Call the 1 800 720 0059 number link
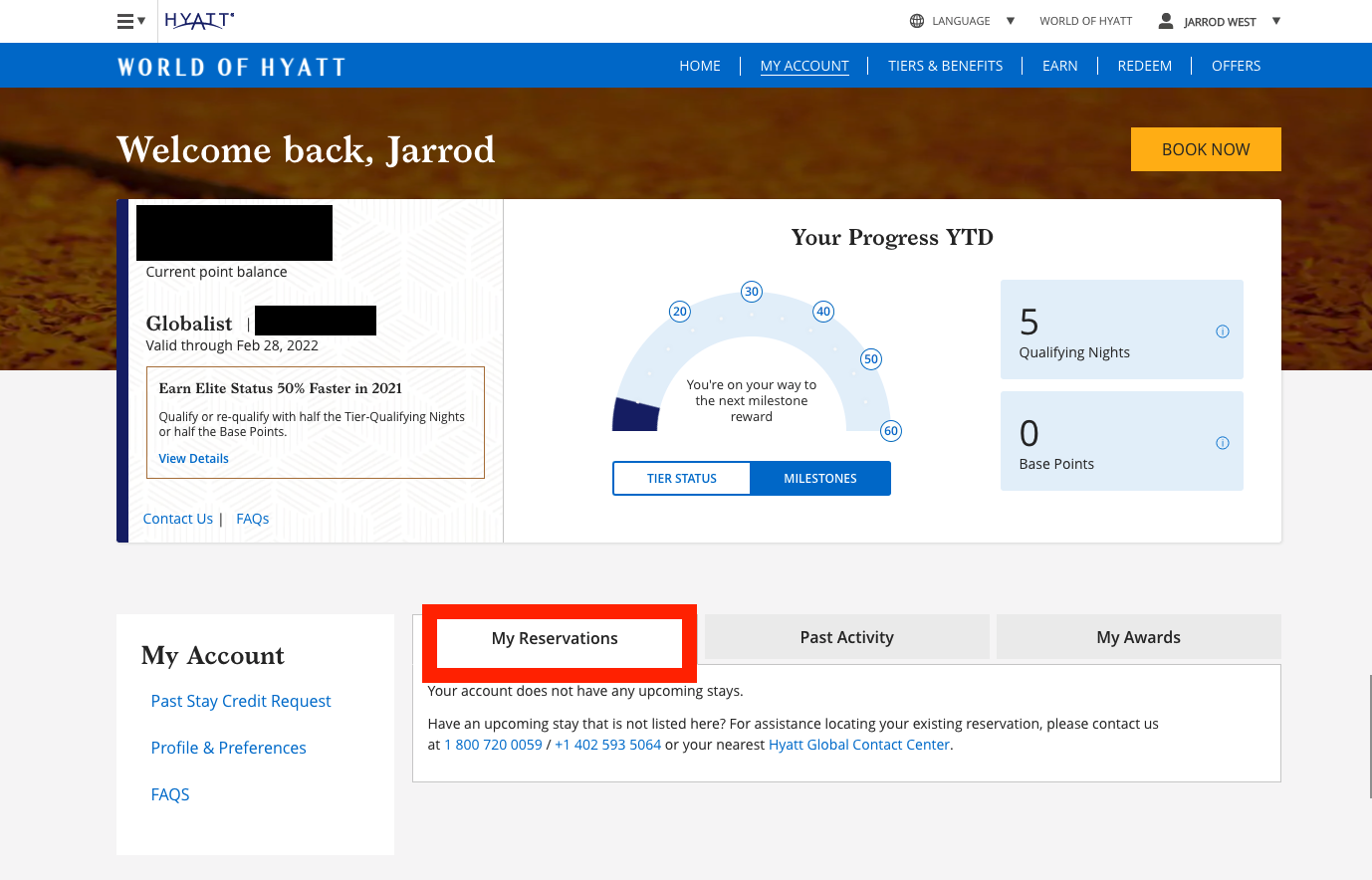1372x880 pixels. click(493, 745)
